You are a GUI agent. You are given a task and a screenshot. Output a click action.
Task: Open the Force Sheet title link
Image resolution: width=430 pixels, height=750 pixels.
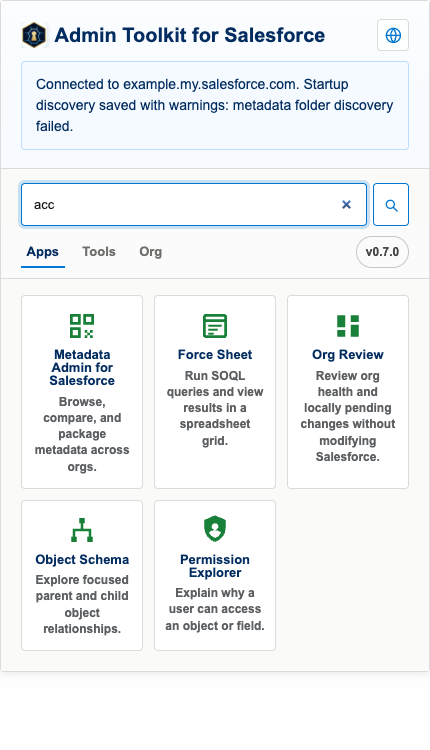(x=215, y=354)
